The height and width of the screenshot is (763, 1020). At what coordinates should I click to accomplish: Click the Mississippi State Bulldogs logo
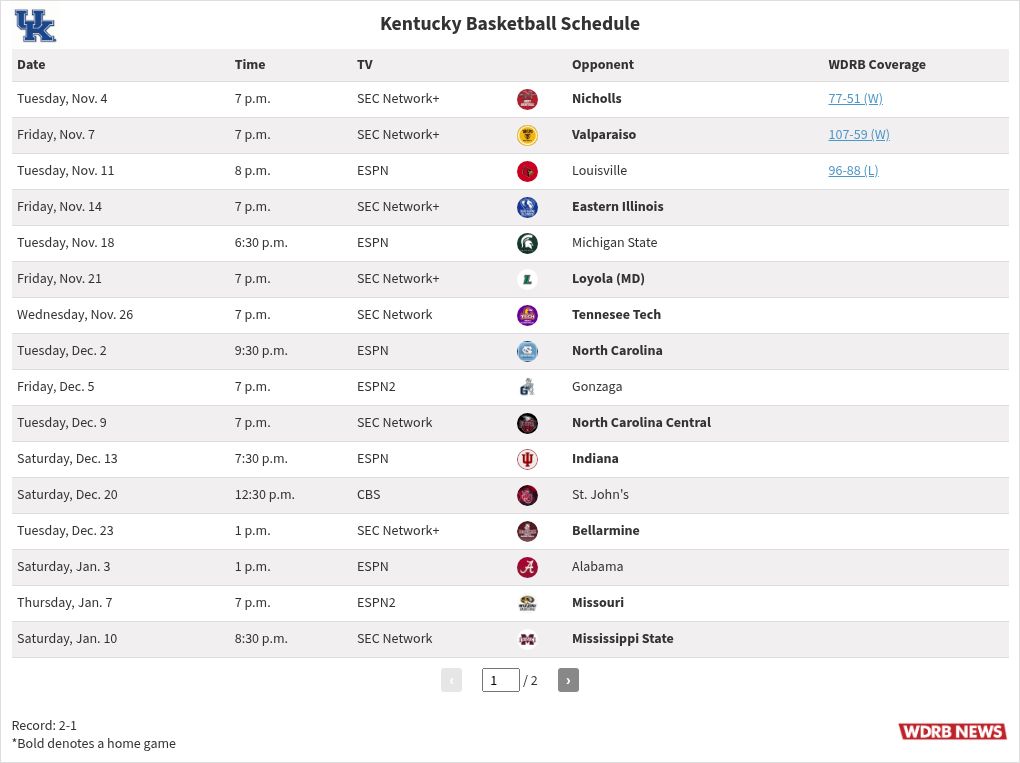click(x=527, y=639)
